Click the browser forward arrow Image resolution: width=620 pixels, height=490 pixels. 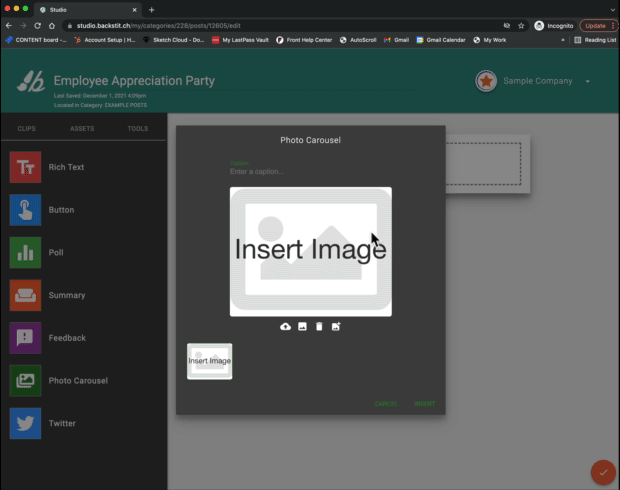coord(23,26)
